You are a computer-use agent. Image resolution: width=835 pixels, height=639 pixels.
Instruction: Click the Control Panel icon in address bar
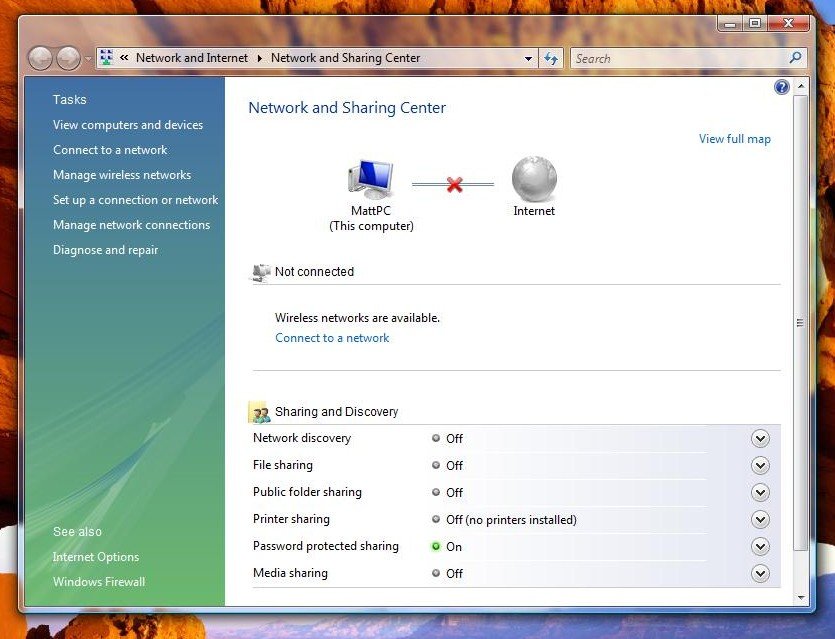pyautogui.click(x=107, y=58)
